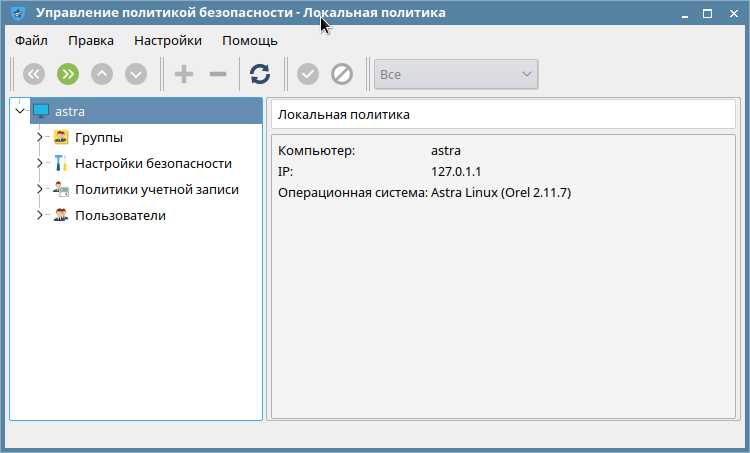Click the astra monitor icon
The image size is (750, 453).
click(x=41, y=111)
